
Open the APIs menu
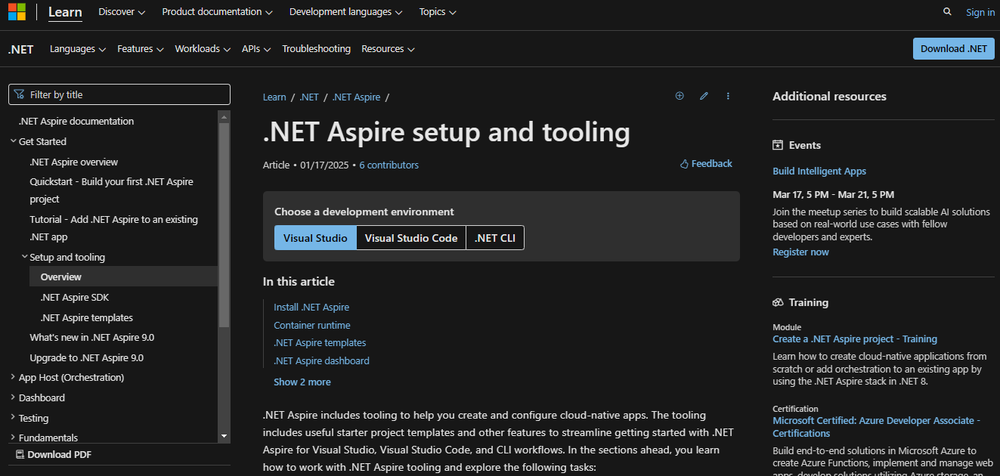tap(256, 48)
